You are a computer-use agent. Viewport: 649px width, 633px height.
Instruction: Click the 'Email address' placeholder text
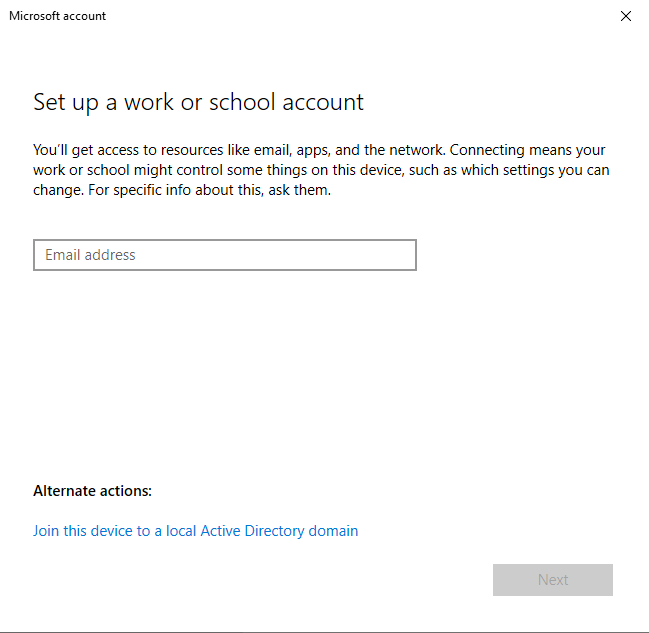pyautogui.click(x=90, y=255)
